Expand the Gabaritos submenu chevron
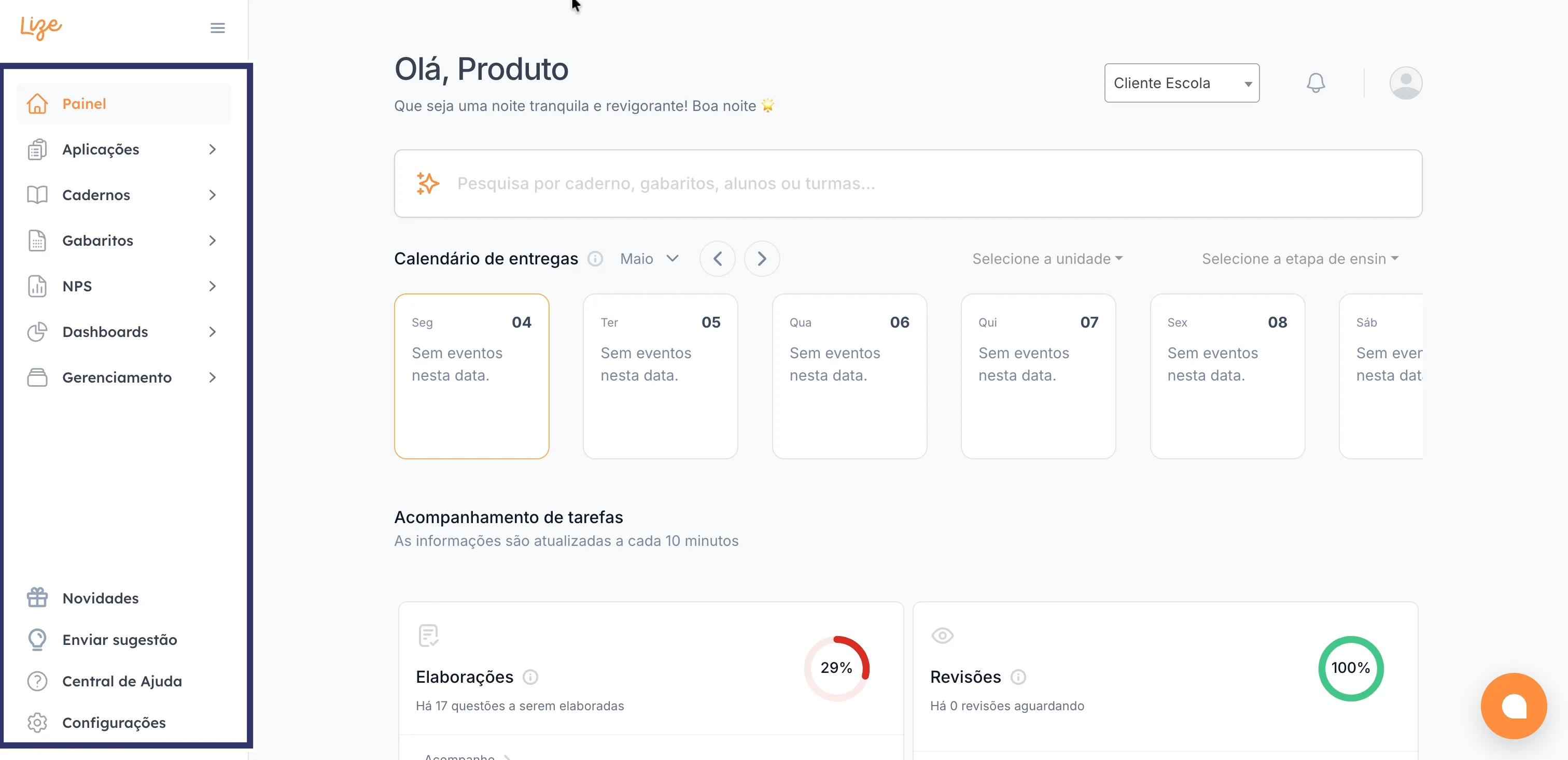This screenshot has width=1568, height=760. click(212, 241)
